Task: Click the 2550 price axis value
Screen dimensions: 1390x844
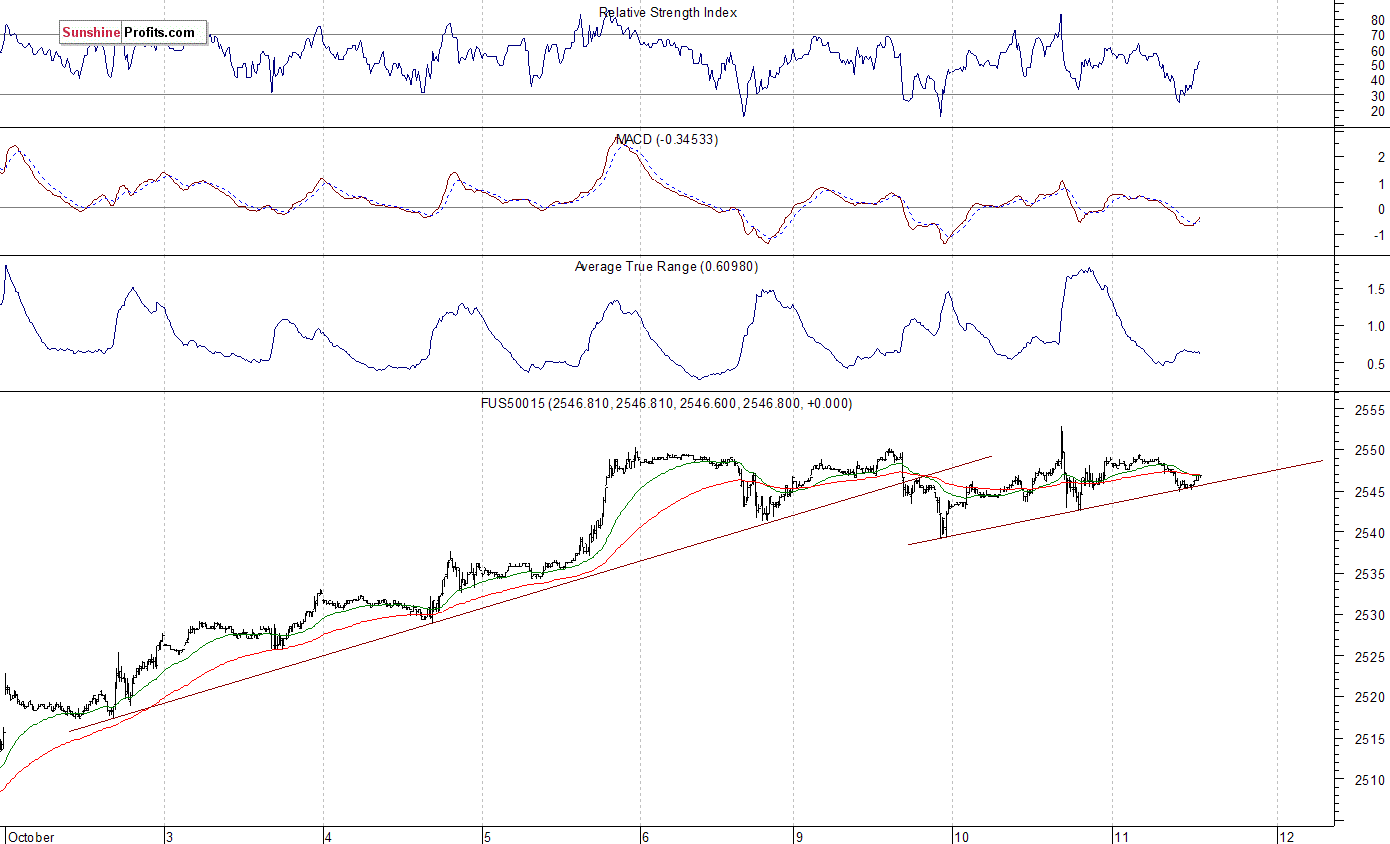Action: pos(1370,450)
